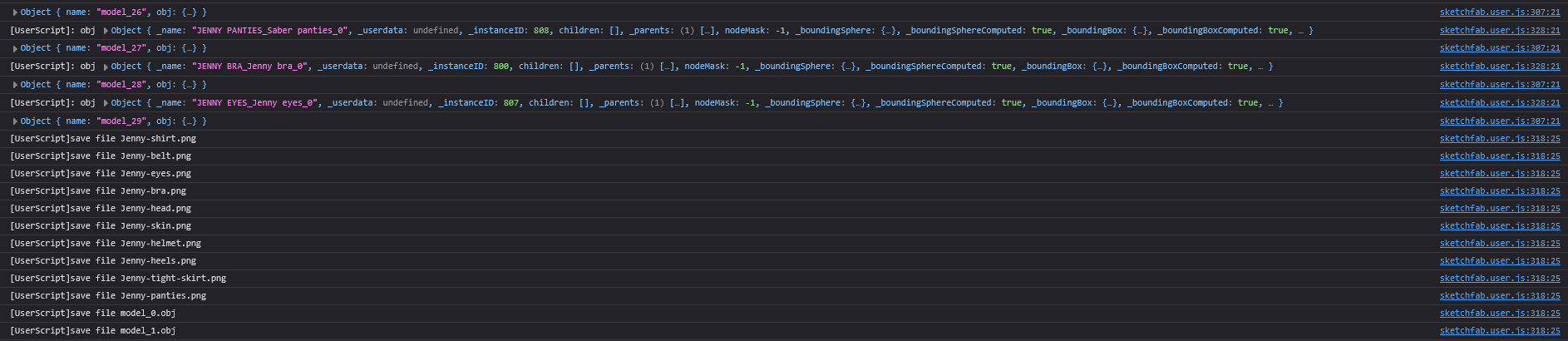Expand the JENNY BRA object log entry
Screen dimensions: 1568x341
[x=106, y=67]
